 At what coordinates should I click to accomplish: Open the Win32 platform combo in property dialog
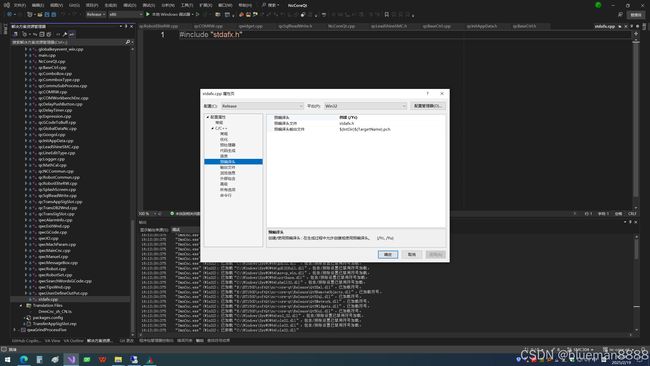[365, 106]
